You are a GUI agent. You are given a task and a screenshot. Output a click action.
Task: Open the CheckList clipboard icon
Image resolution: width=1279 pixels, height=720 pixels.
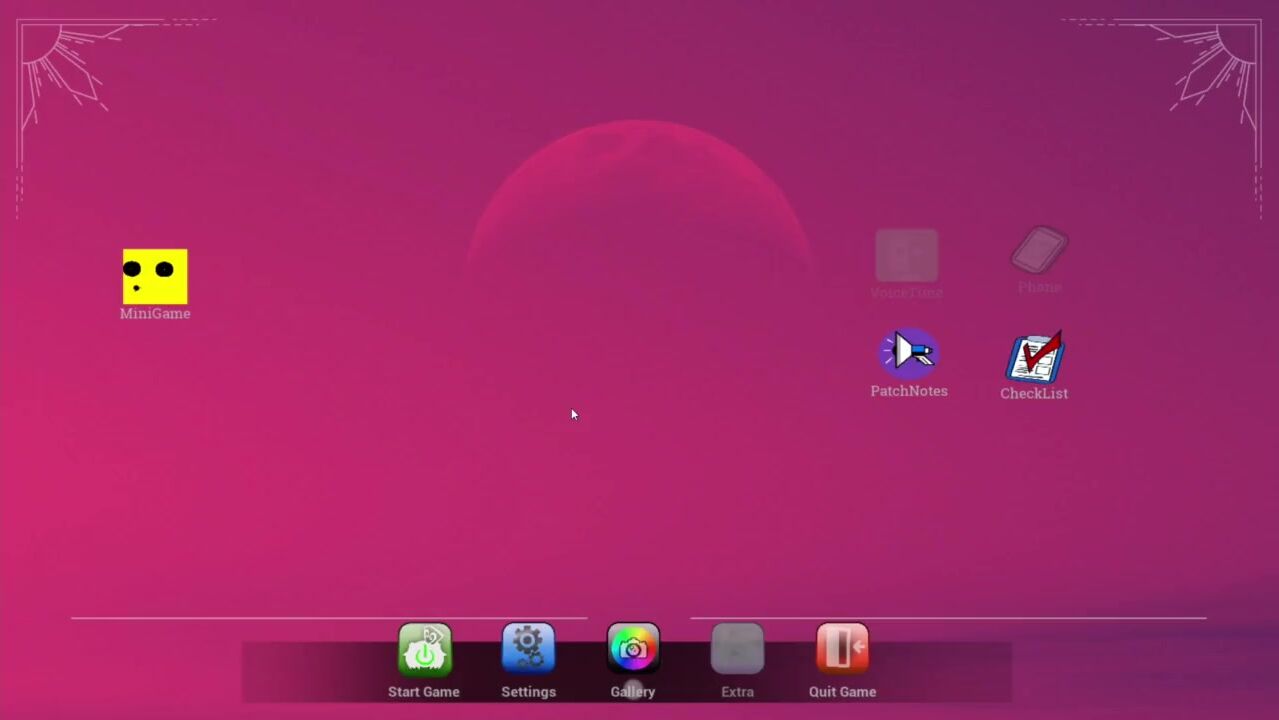point(1035,358)
